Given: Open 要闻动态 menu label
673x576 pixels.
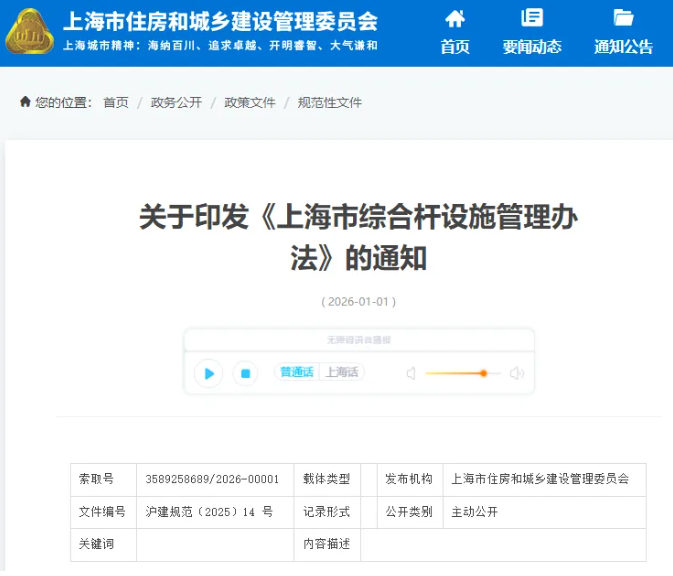Looking at the screenshot, I should 532,47.
